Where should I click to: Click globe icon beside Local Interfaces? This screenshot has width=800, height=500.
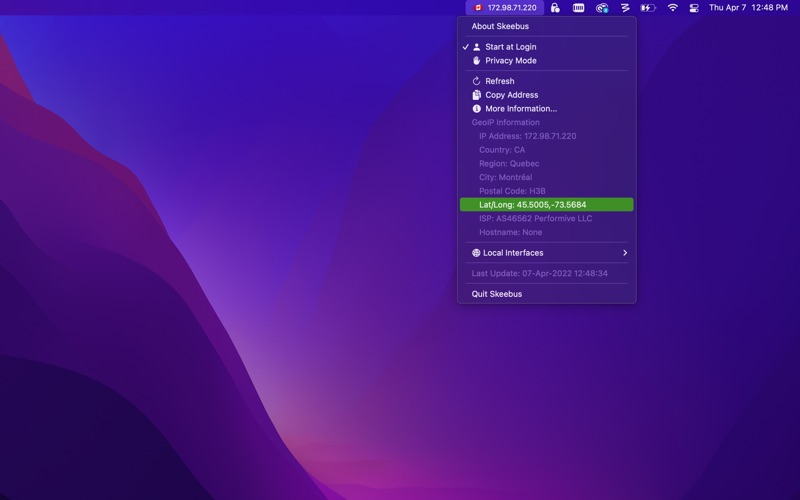coord(476,253)
